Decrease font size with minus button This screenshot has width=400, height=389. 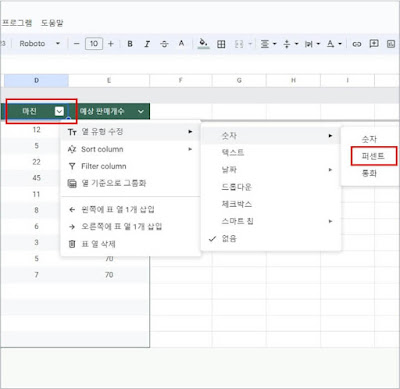pos(76,44)
